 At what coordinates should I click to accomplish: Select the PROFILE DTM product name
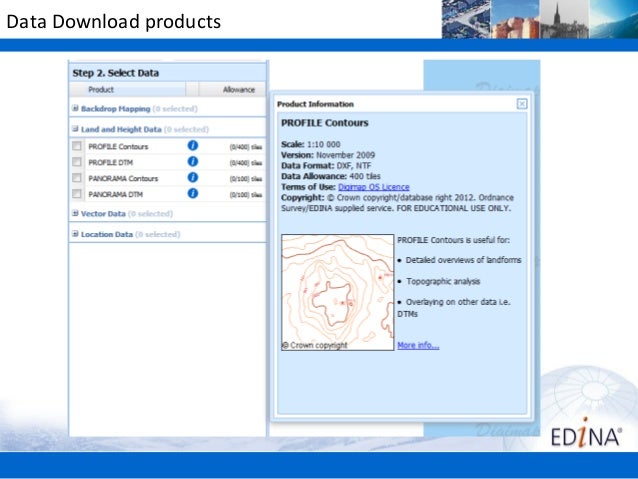coord(111,162)
